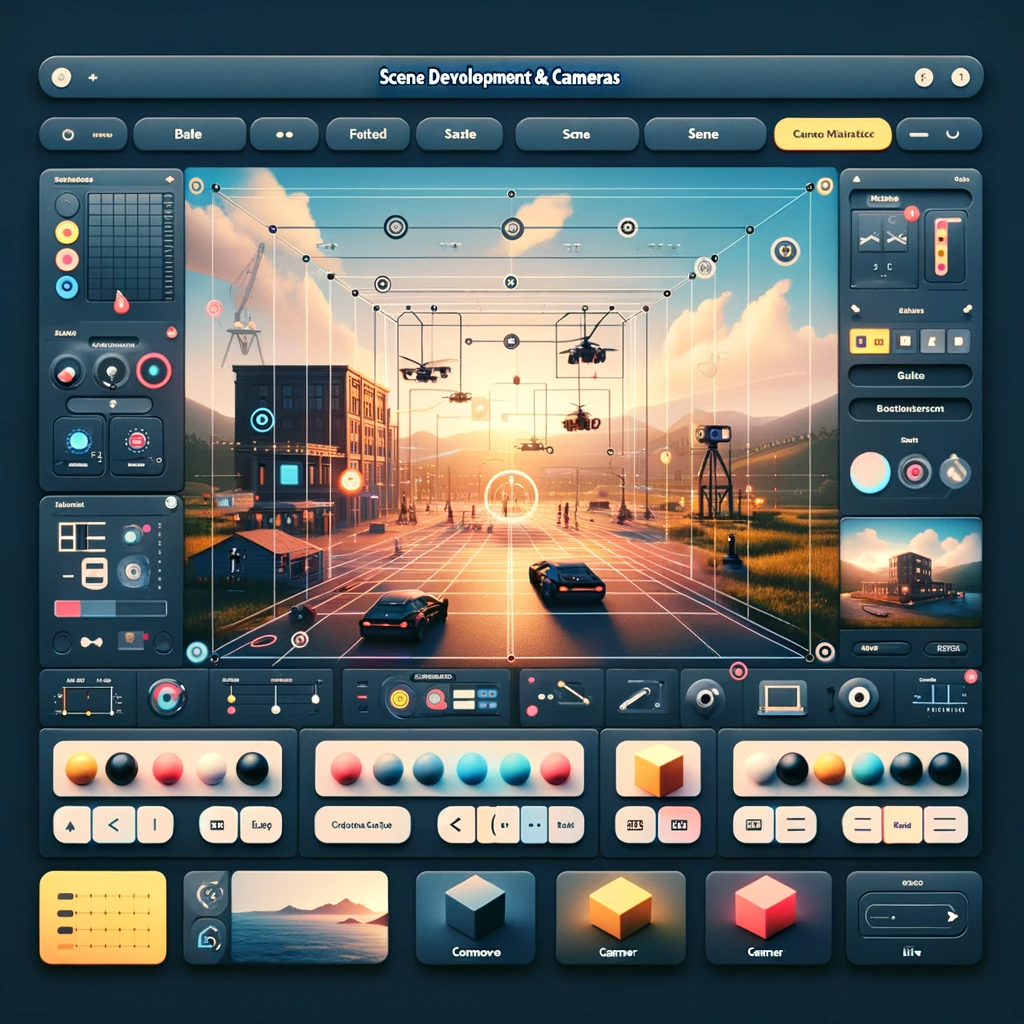This screenshot has width=1024, height=1024.
Task: Select the diagonal line draw tool
Action: 641,697
